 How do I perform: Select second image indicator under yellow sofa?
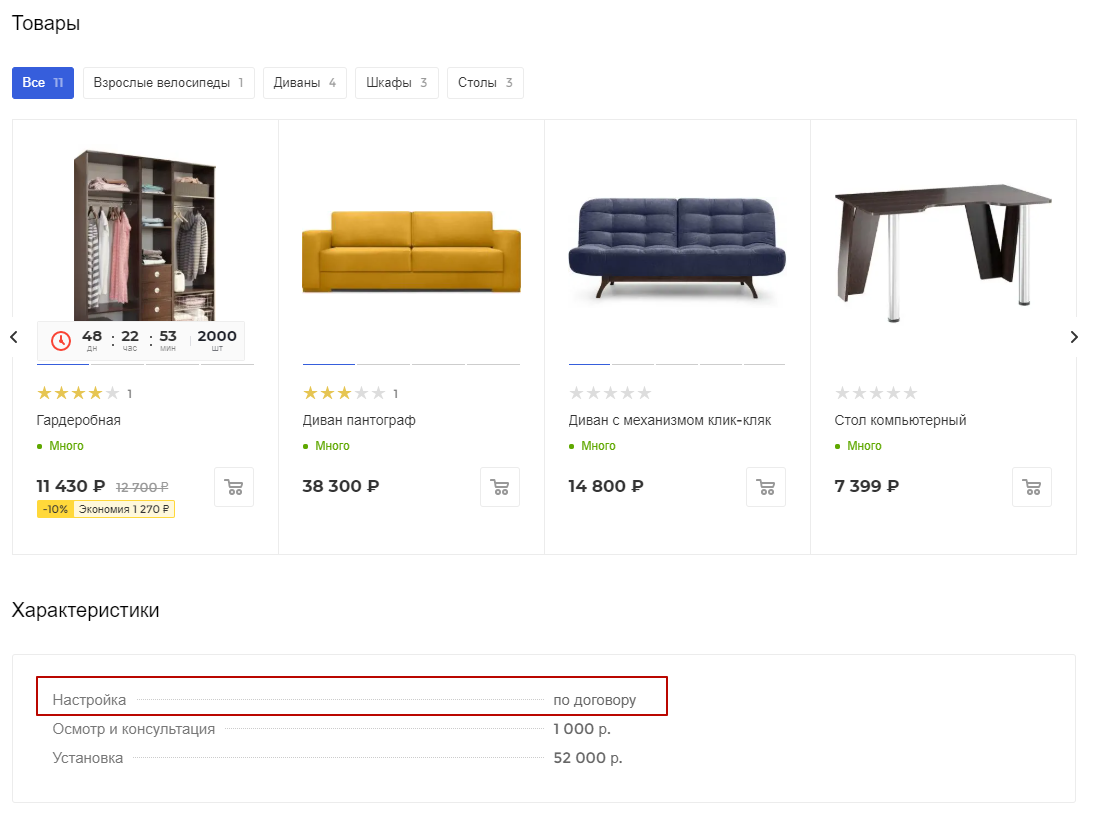click(x=384, y=364)
